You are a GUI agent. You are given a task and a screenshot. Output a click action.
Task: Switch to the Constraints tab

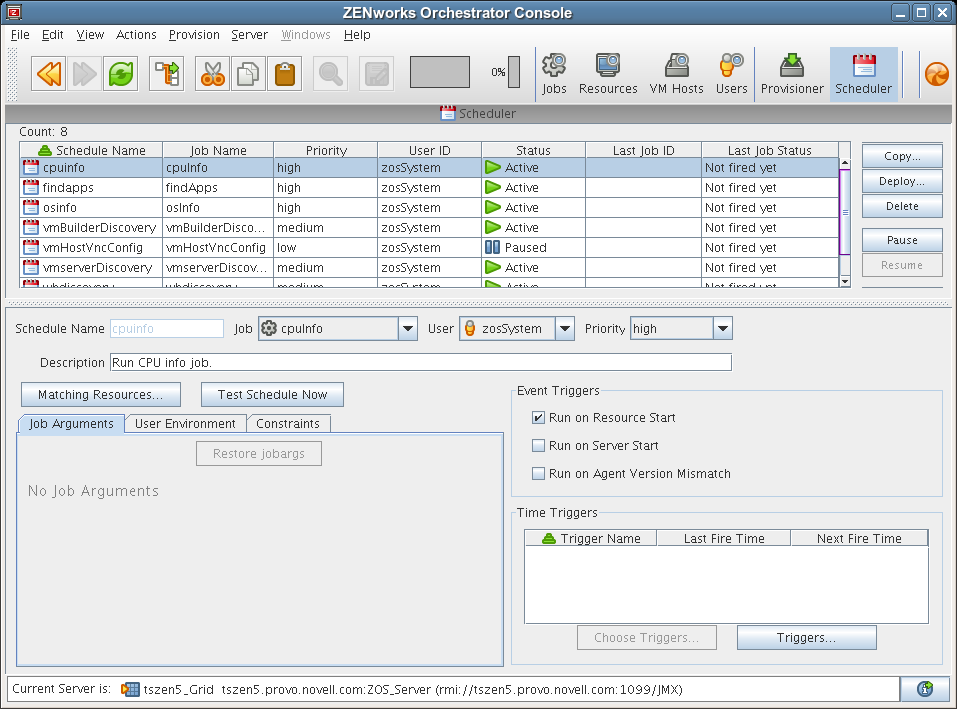click(288, 424)
